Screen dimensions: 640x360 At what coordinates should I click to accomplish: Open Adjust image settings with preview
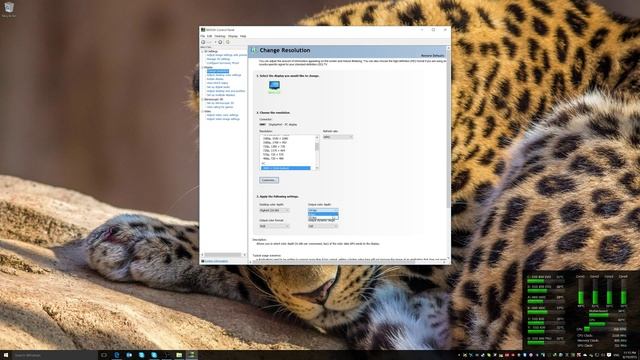(x=227, y=55)
